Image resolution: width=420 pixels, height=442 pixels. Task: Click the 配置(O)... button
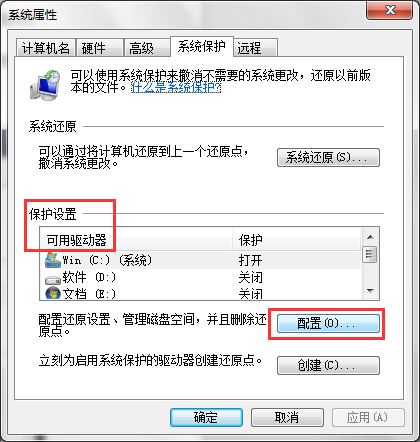(x=328, y=323)
